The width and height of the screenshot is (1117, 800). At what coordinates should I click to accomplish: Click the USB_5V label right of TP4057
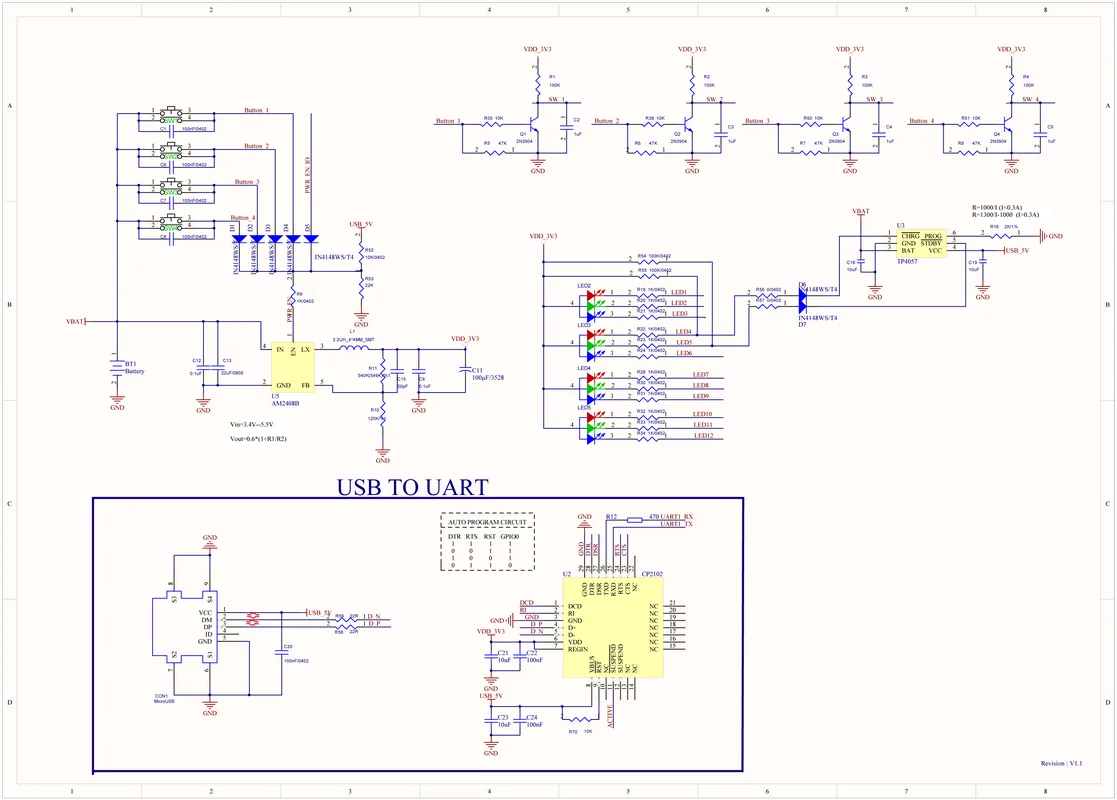[1017, 251]
